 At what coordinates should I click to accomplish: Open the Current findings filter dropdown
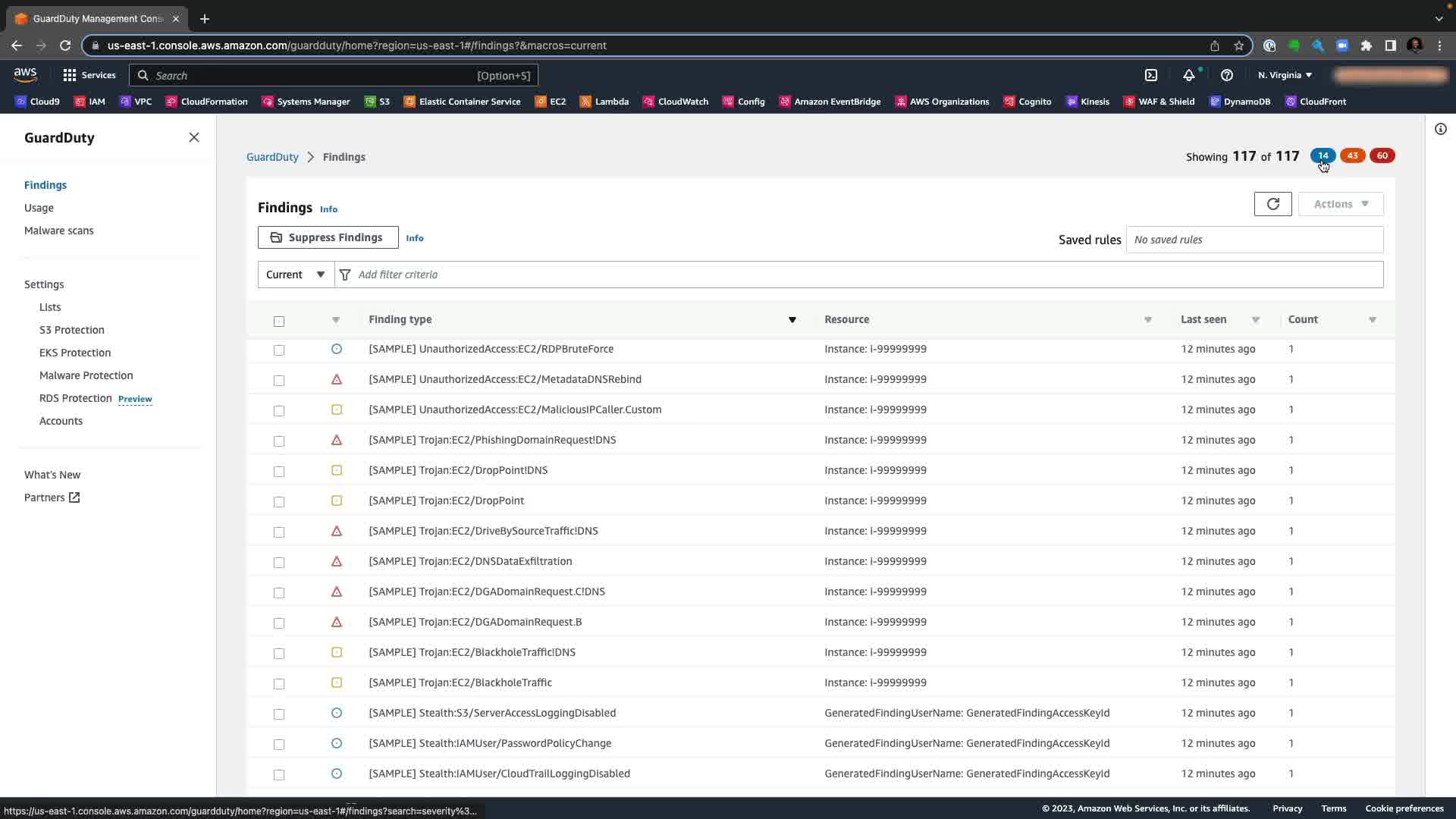(296, 275)
